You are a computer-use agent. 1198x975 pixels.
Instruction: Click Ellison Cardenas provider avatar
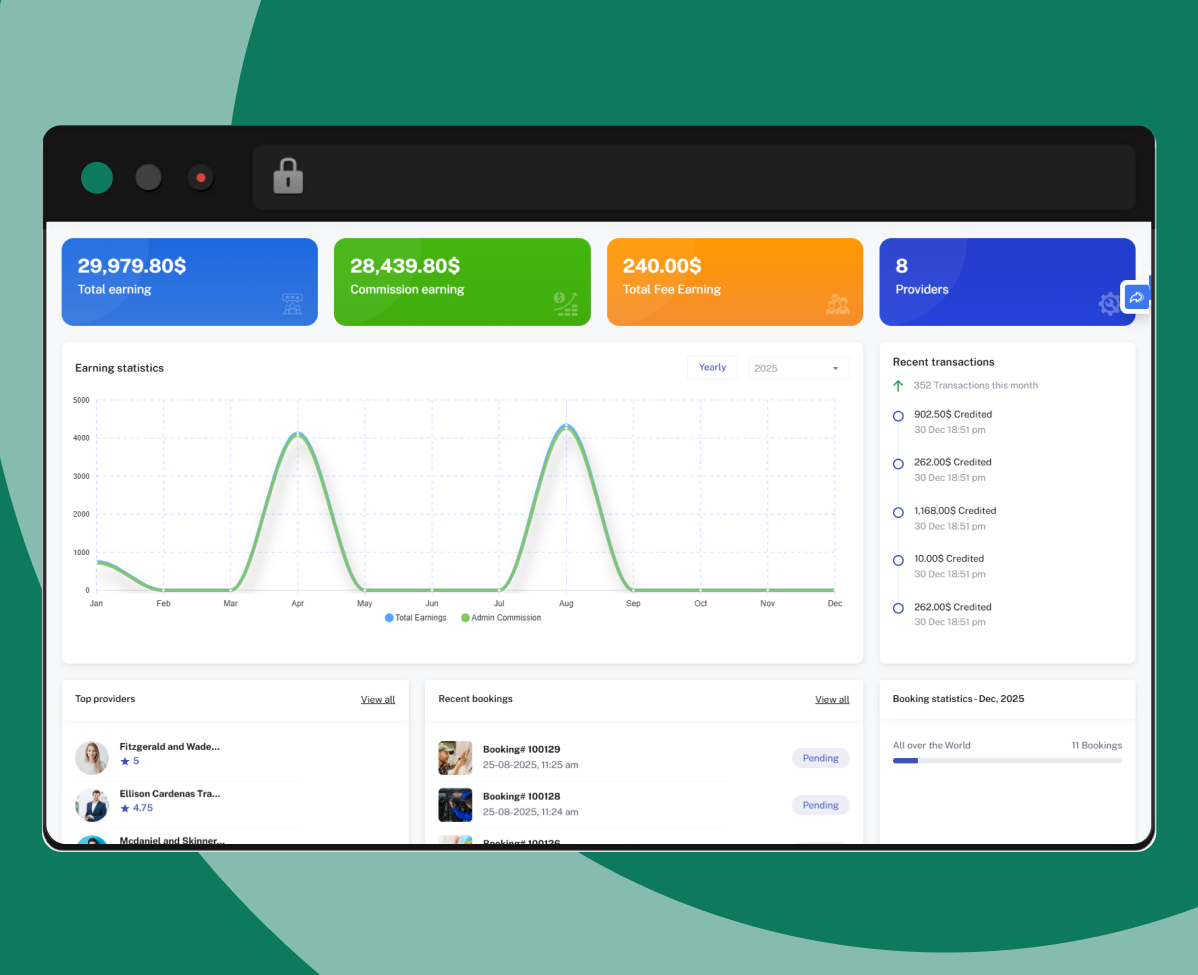92,805
